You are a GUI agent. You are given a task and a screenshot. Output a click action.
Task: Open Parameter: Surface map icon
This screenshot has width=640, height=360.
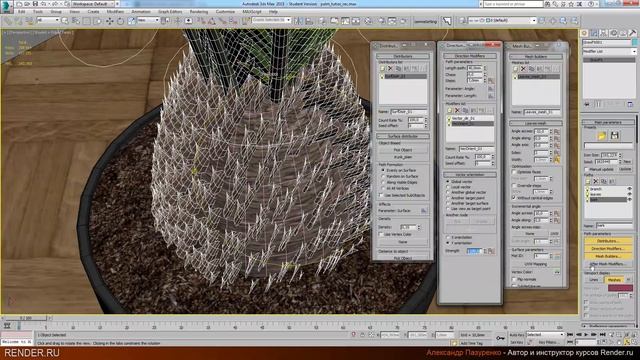coord(424,211)
